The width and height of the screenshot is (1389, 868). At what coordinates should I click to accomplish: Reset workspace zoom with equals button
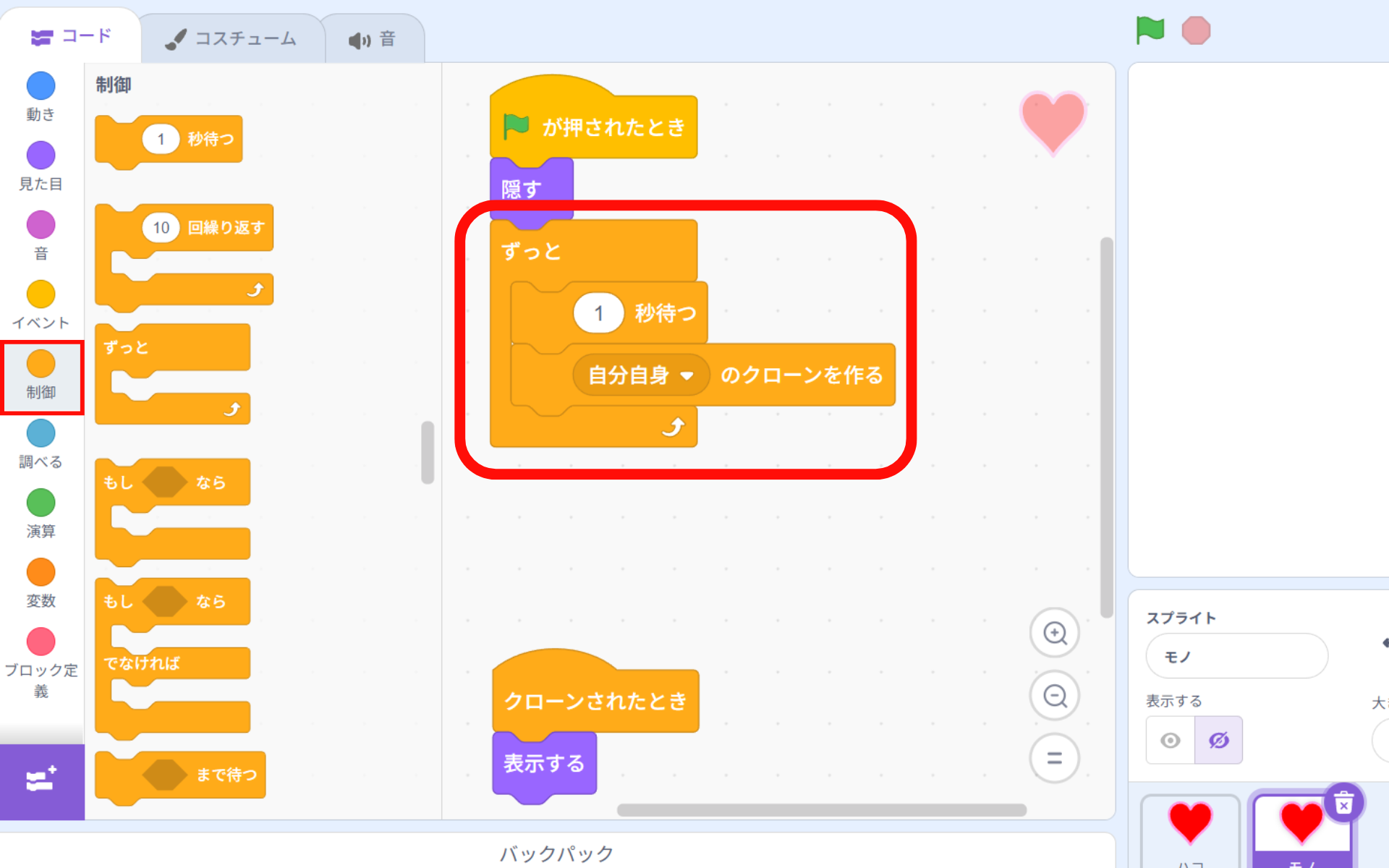tap(1055, 758)
